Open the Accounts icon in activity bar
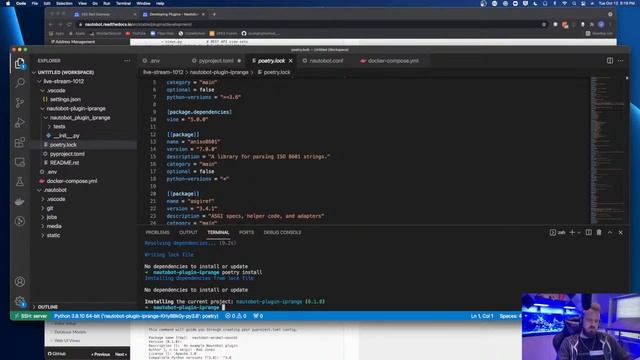 20,282
